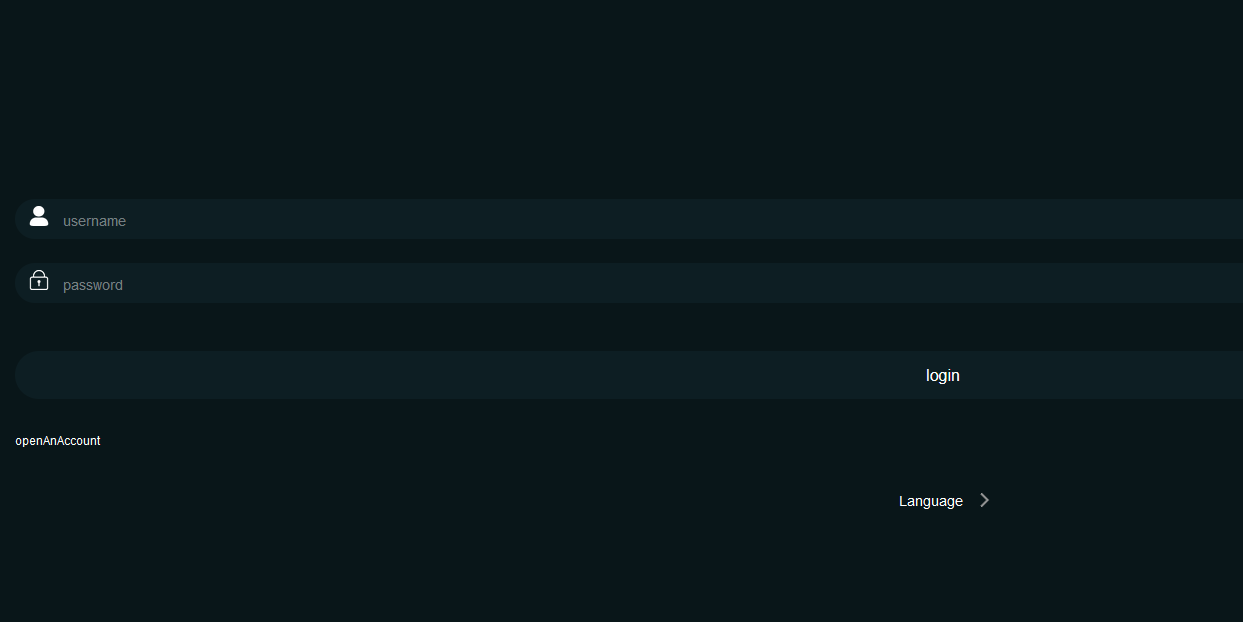This screenshot has width=1243, height=622.
Task: Submit the form with the login button
Action: click(629, 375)
